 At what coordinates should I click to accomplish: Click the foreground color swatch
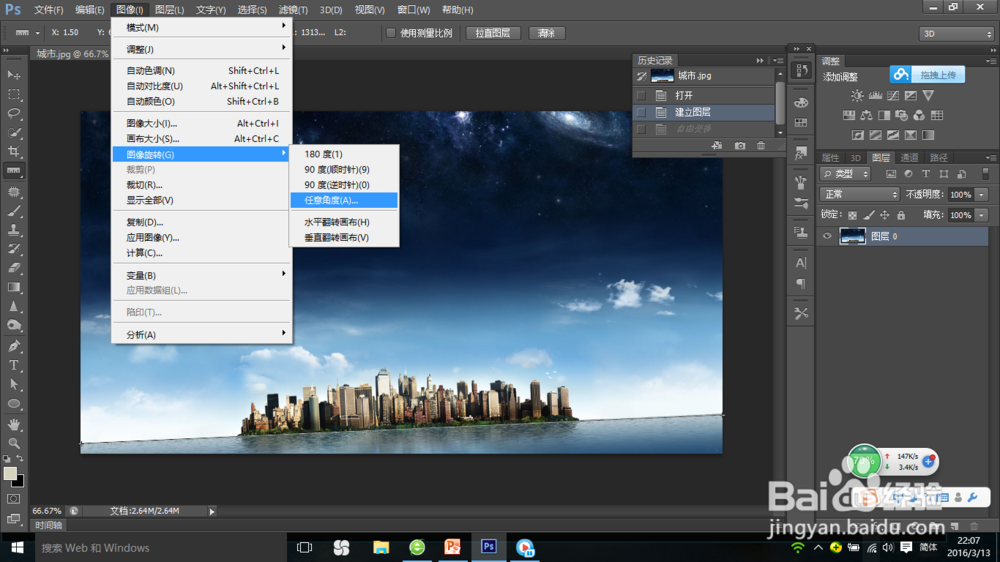point(10,473)
